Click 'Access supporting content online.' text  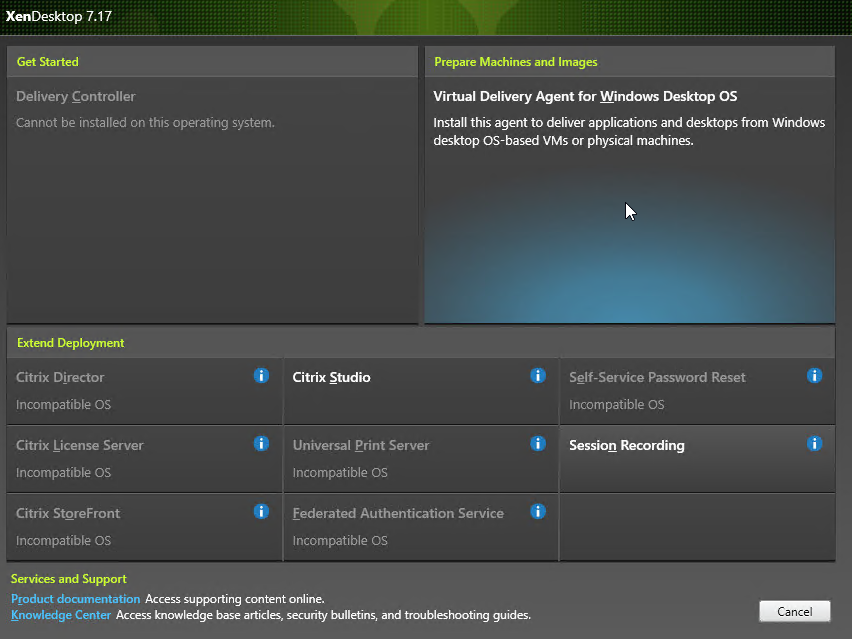point(235,599)
